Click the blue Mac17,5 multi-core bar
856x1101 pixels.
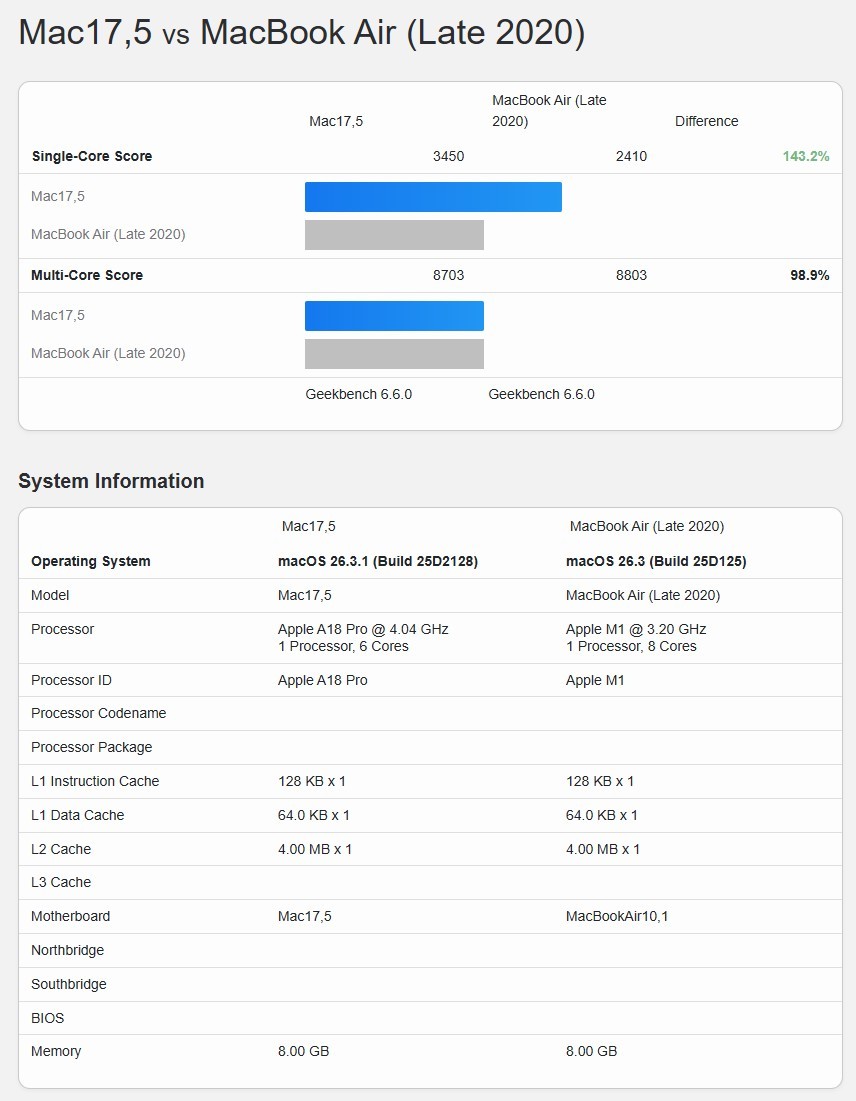(394, 315)
